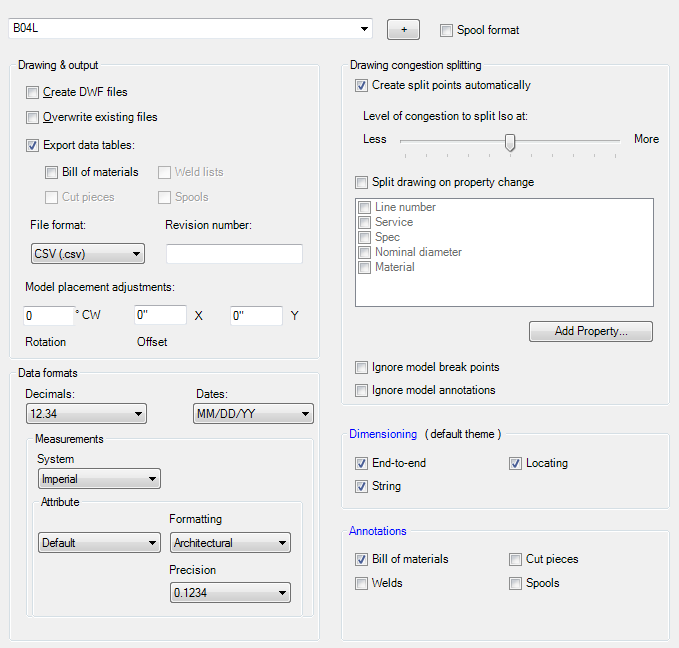679x648 pixels.
Task: Check Welds under Annotations
Action: [x=361, y=583]
